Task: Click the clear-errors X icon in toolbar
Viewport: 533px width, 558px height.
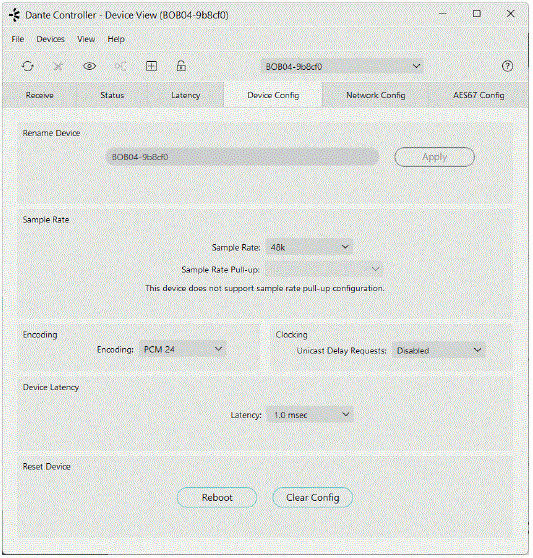Action: [58, 66]
